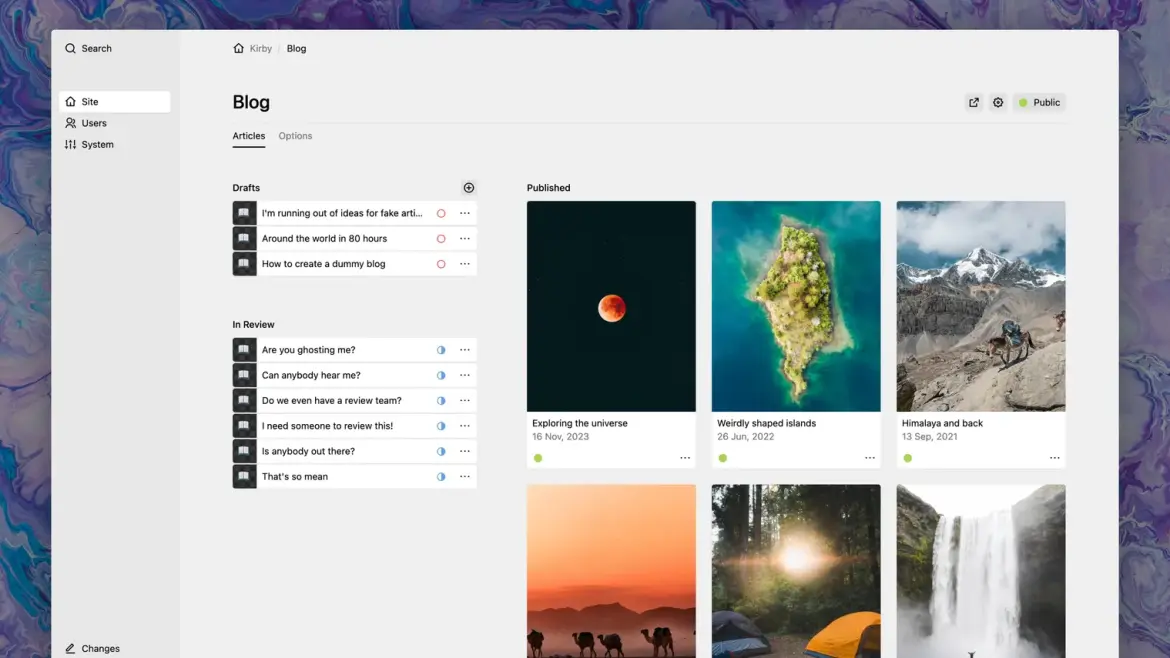1170x658 pixels.
Task: Toggle review status of 'Can anybody hear me?'
Action: (x=441, y=375)
